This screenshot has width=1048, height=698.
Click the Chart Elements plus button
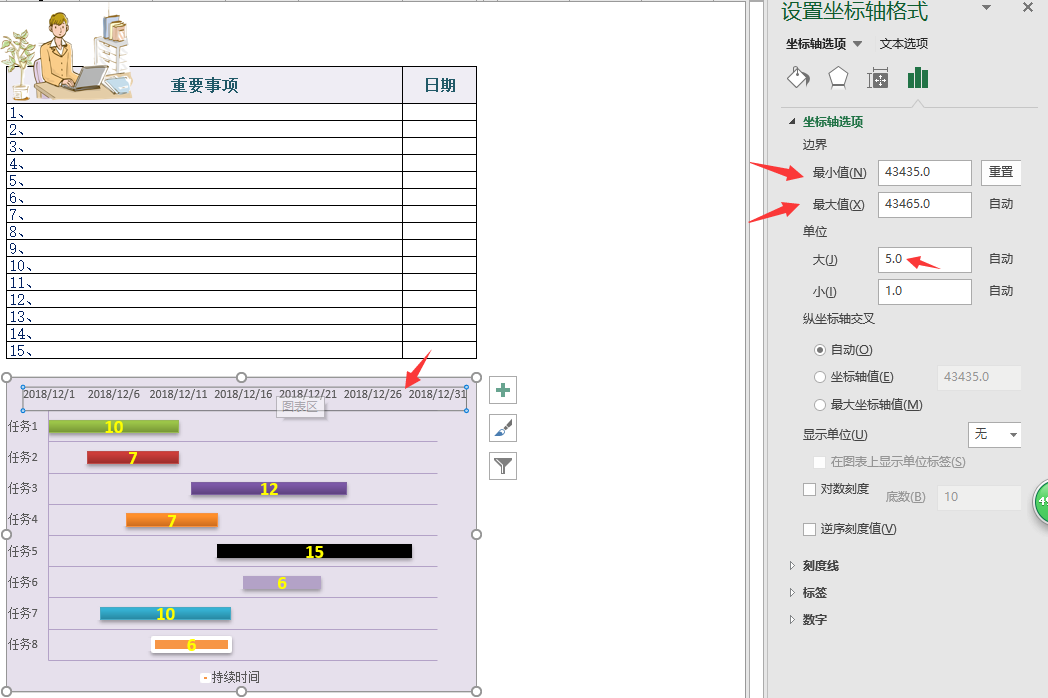tap(503, 390)
